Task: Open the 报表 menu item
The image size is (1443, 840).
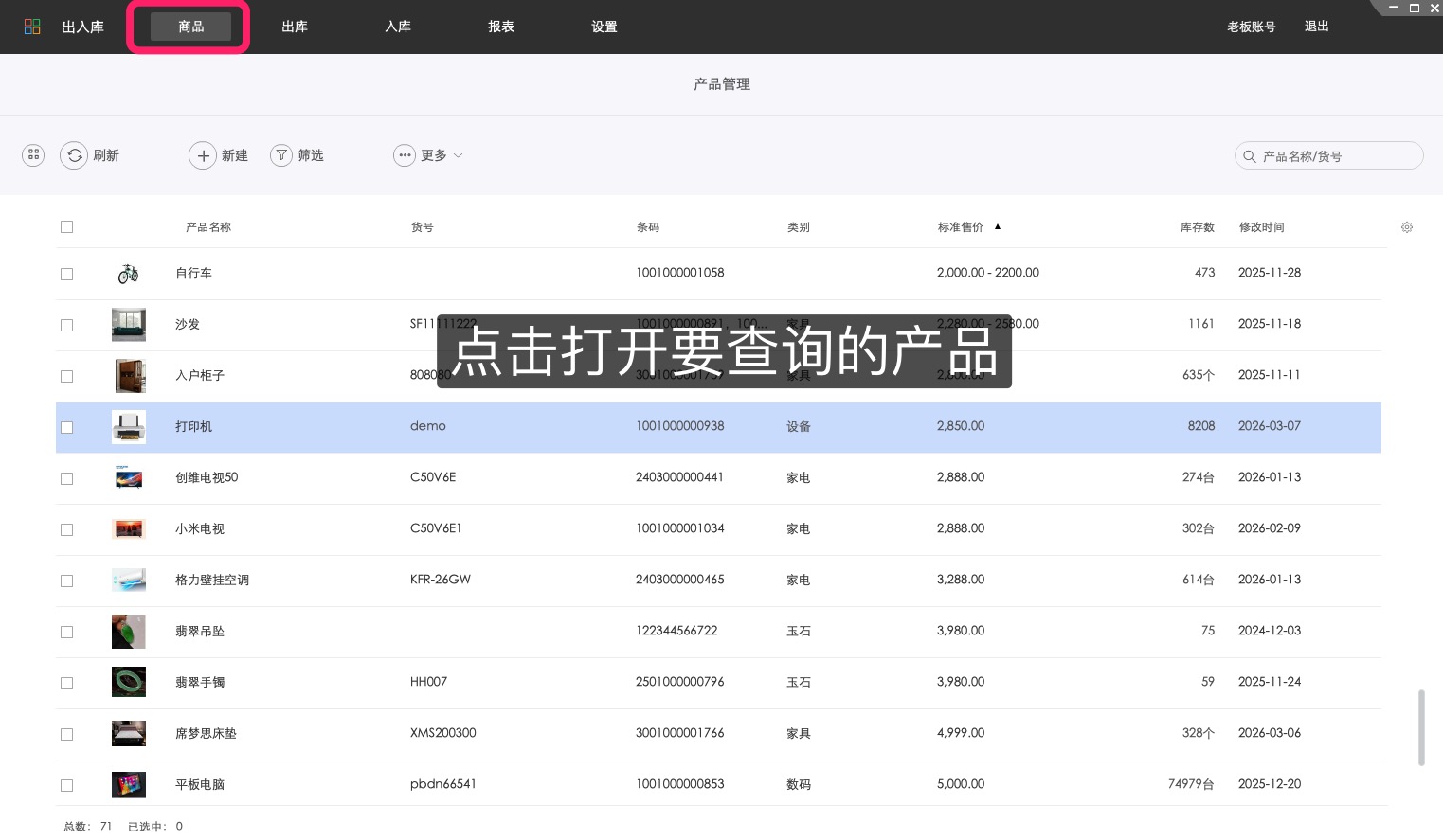Action: (x=501, y=27)
